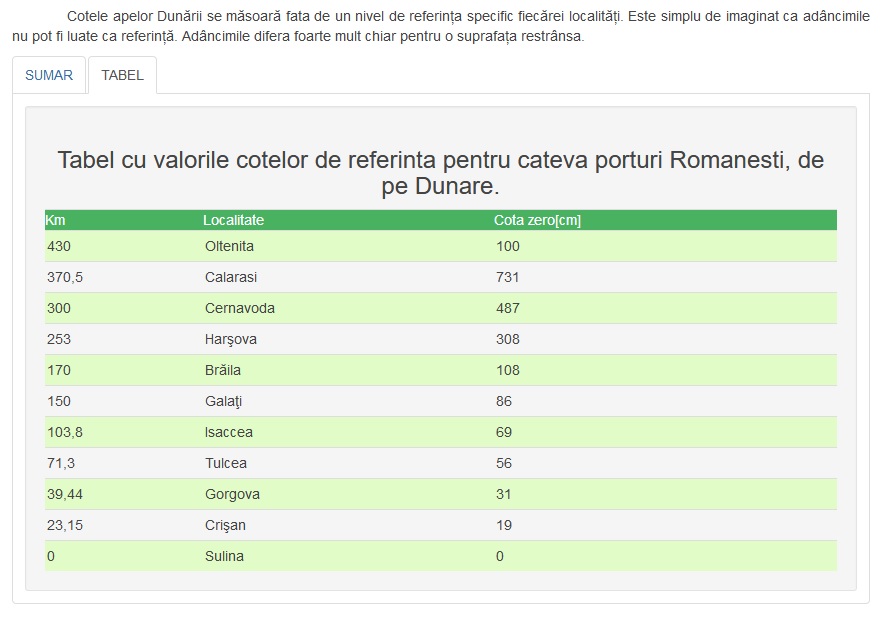Click the table title heading

tap(441, 173)
